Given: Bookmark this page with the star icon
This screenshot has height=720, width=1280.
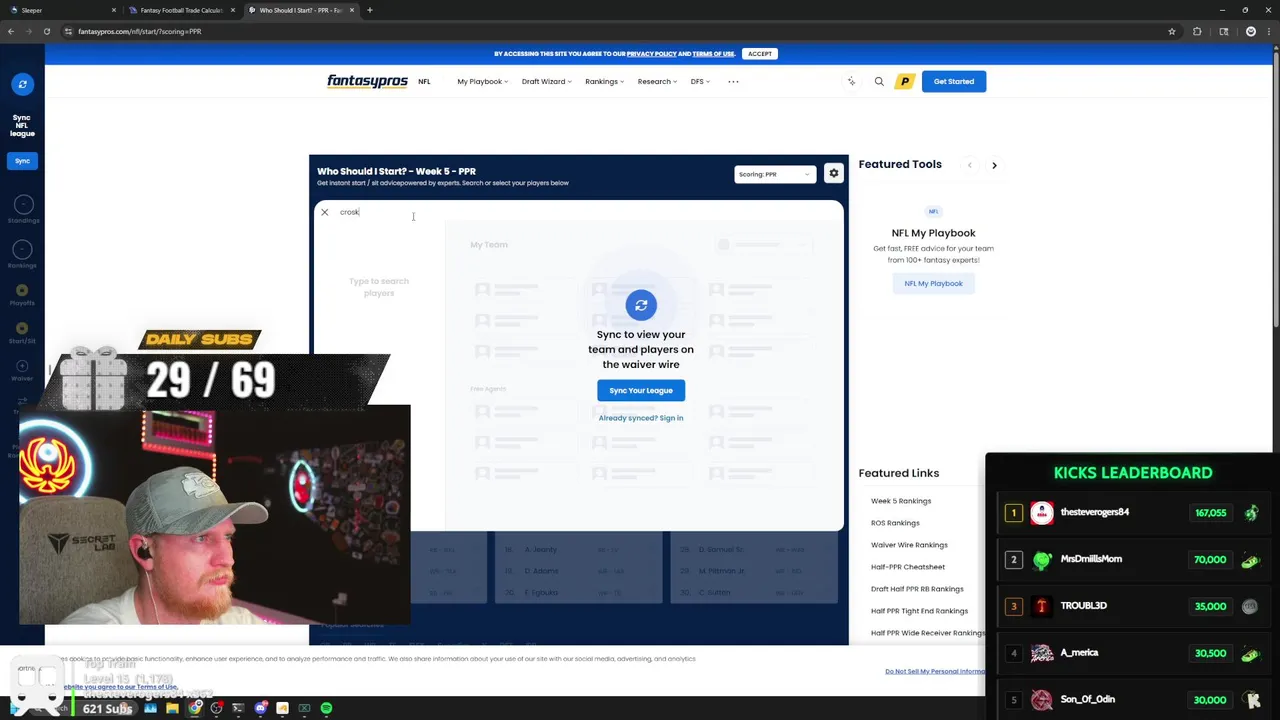Looking at the screenshot, I should [x=1172, y=31].
